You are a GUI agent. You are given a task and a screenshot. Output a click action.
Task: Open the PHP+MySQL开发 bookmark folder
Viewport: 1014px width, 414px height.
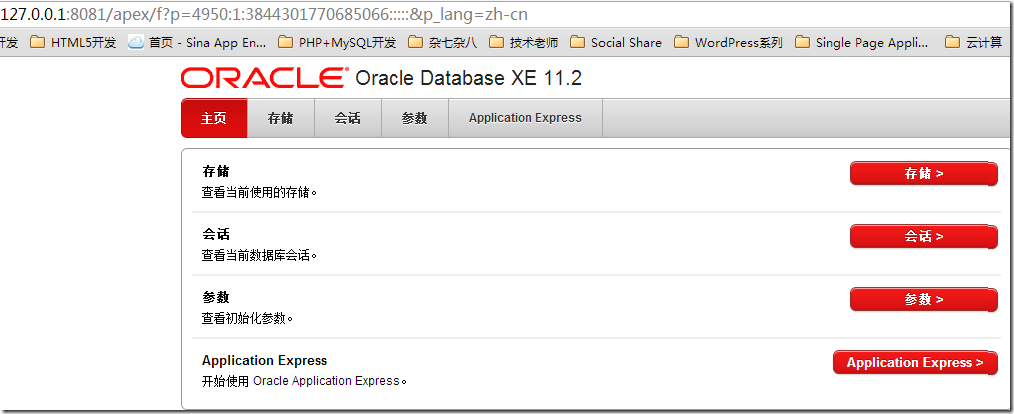coord(337,43)
